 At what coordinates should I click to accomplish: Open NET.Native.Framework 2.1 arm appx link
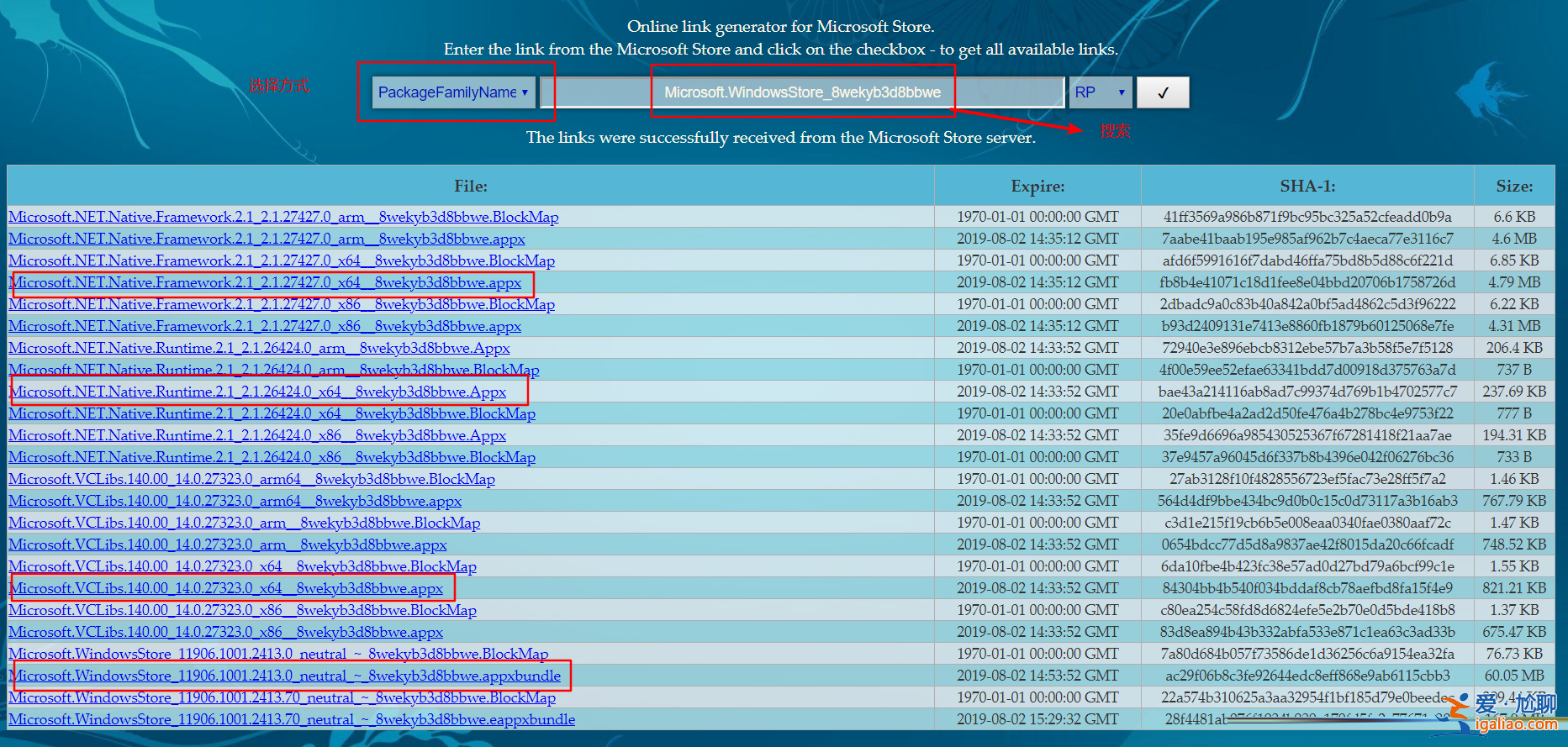[267, 239]
